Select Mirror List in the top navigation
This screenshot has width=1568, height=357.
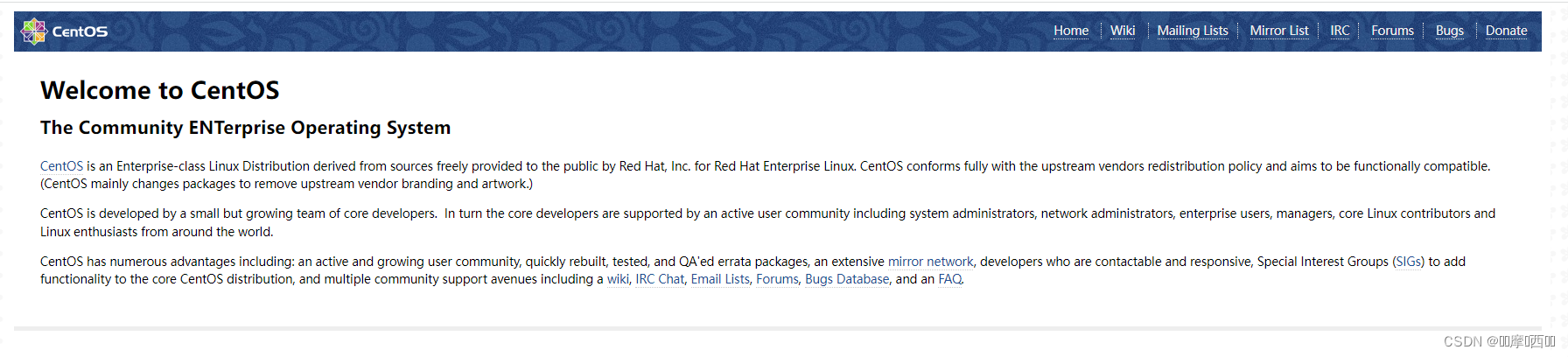pos(1279,31)
